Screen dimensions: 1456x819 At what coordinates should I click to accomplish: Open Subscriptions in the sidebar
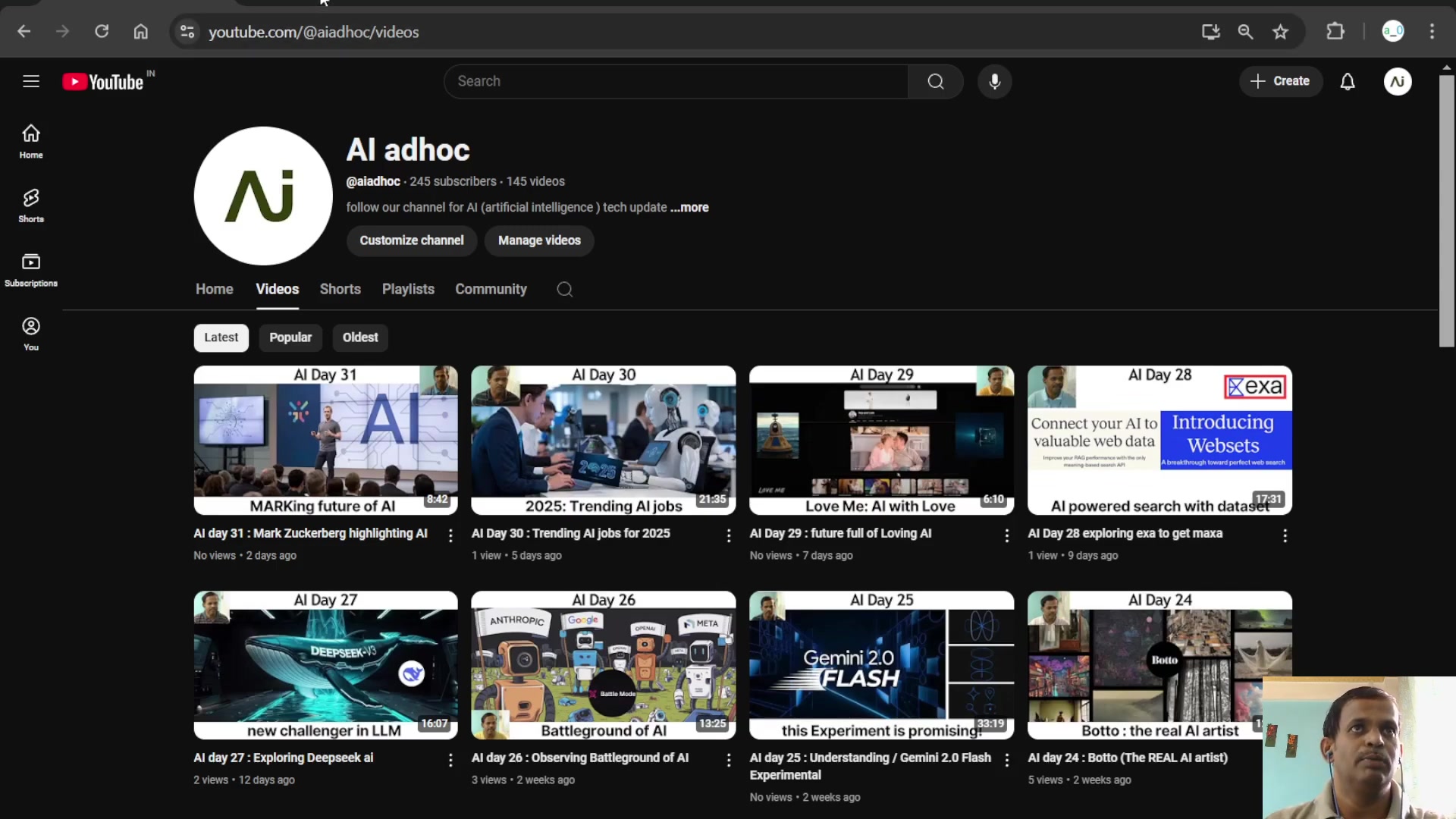pyautogui.click(x=31, y=270)
